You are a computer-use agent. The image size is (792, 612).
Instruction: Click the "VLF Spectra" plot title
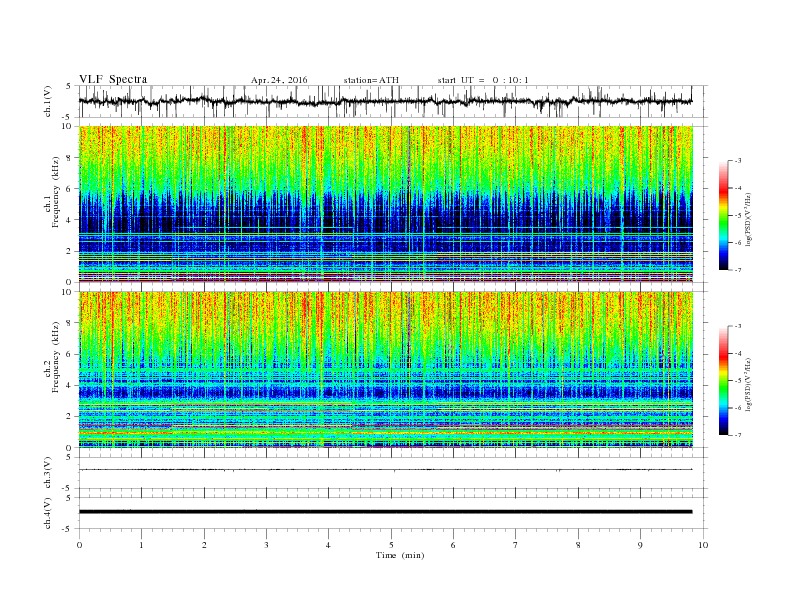(x=113, y=79)
